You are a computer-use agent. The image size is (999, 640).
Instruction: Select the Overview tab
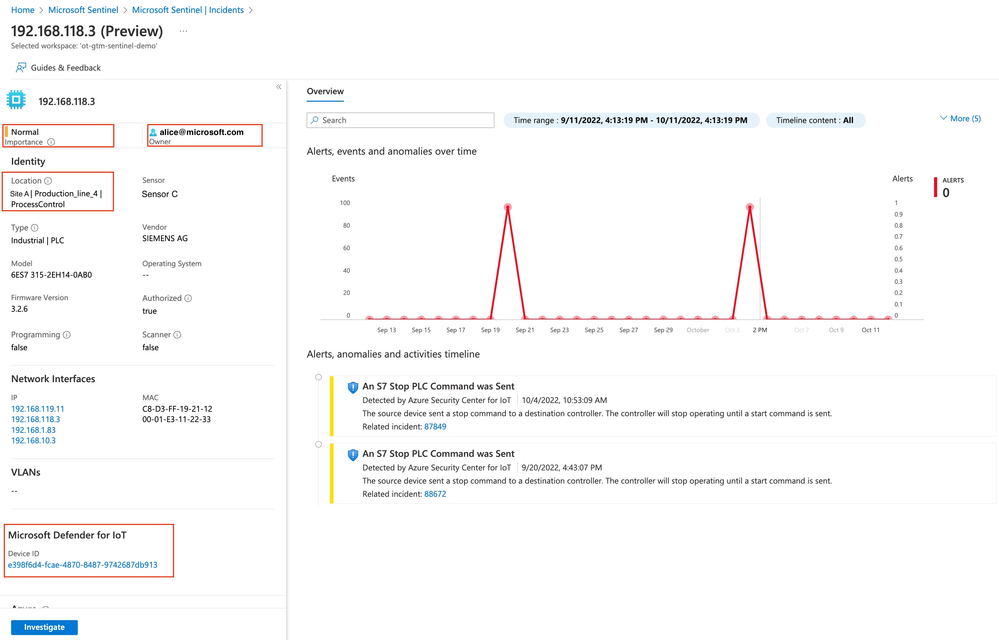click(x=325, y=92)
